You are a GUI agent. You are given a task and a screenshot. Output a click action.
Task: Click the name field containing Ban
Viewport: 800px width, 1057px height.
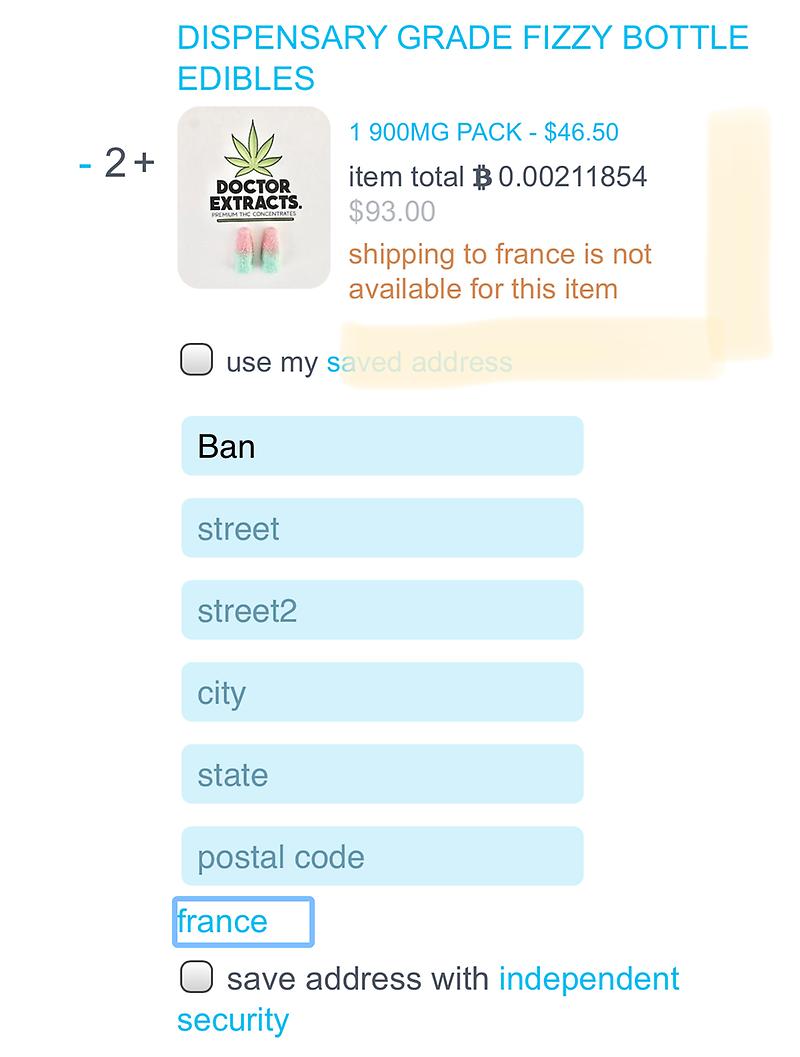coord(382,446)
